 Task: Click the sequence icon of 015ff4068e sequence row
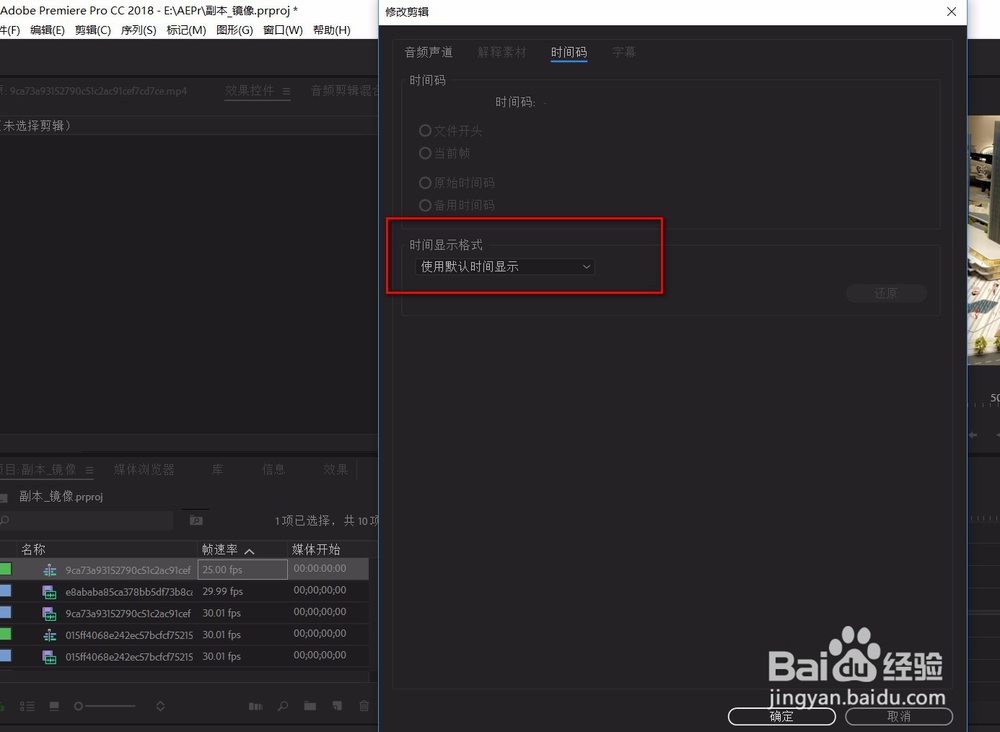[x=50, y=635]
